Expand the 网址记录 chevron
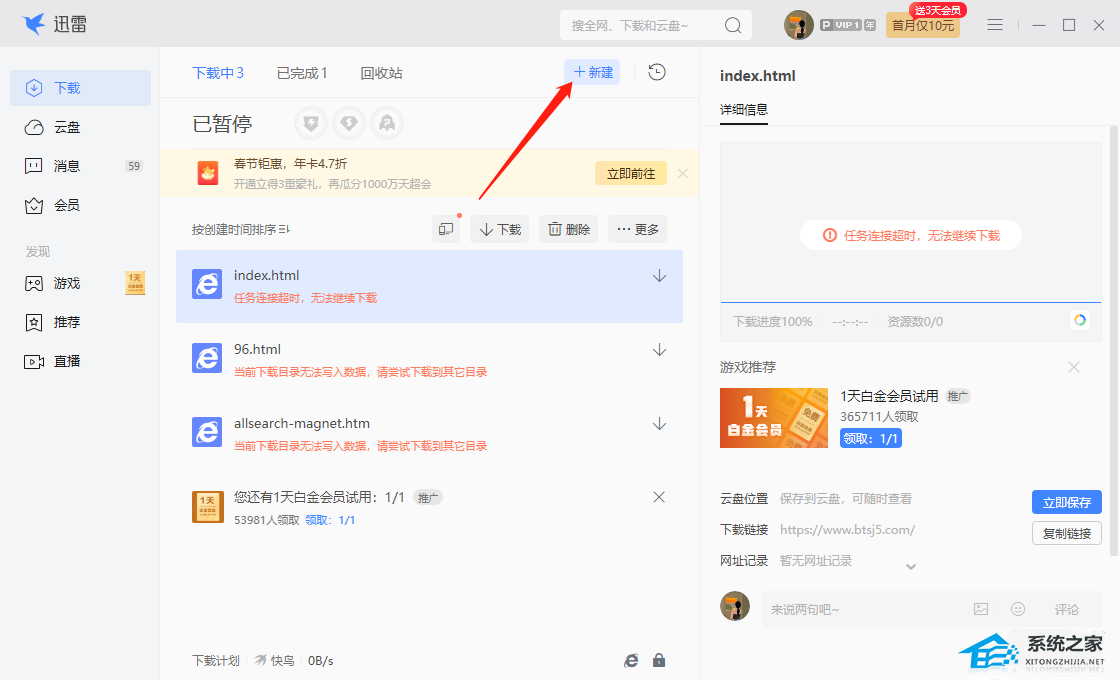The height and width of the screenshot is (680, 1120). coord(911,567)
